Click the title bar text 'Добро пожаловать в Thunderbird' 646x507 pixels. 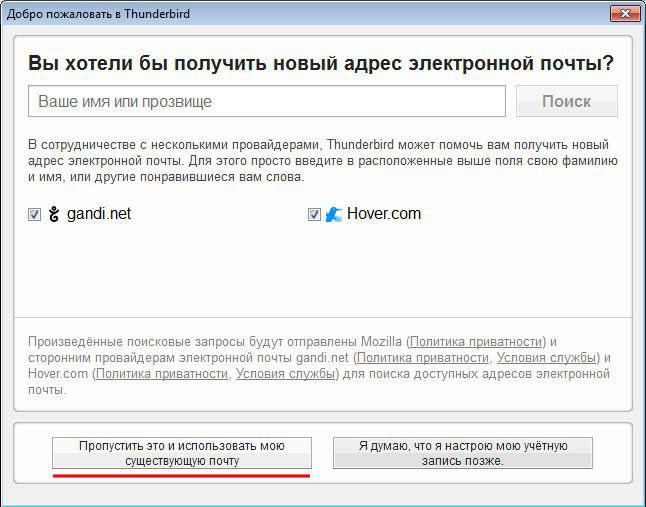98,14
